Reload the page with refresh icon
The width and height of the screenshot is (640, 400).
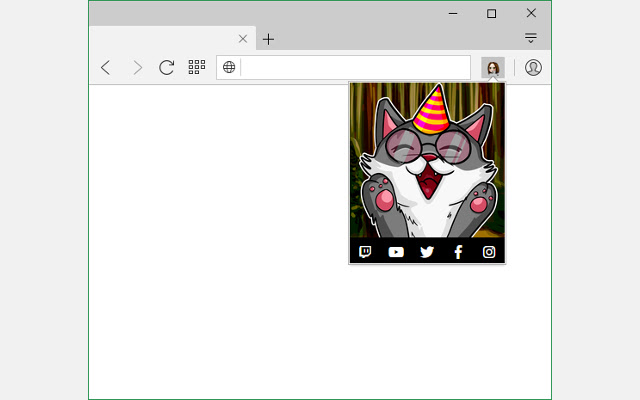click(167, 67)
